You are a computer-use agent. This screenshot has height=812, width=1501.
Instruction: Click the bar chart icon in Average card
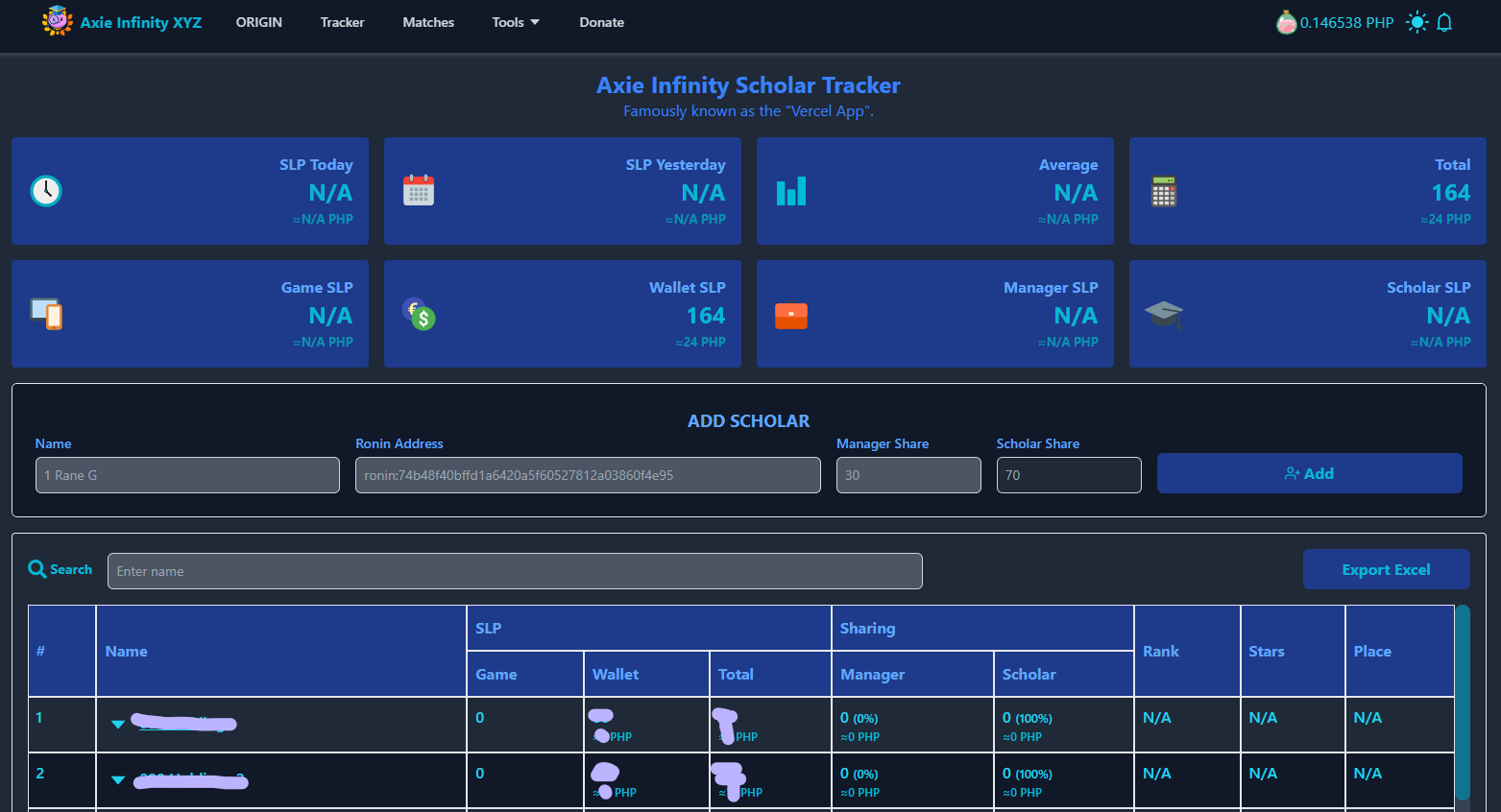tap(791, 191)
